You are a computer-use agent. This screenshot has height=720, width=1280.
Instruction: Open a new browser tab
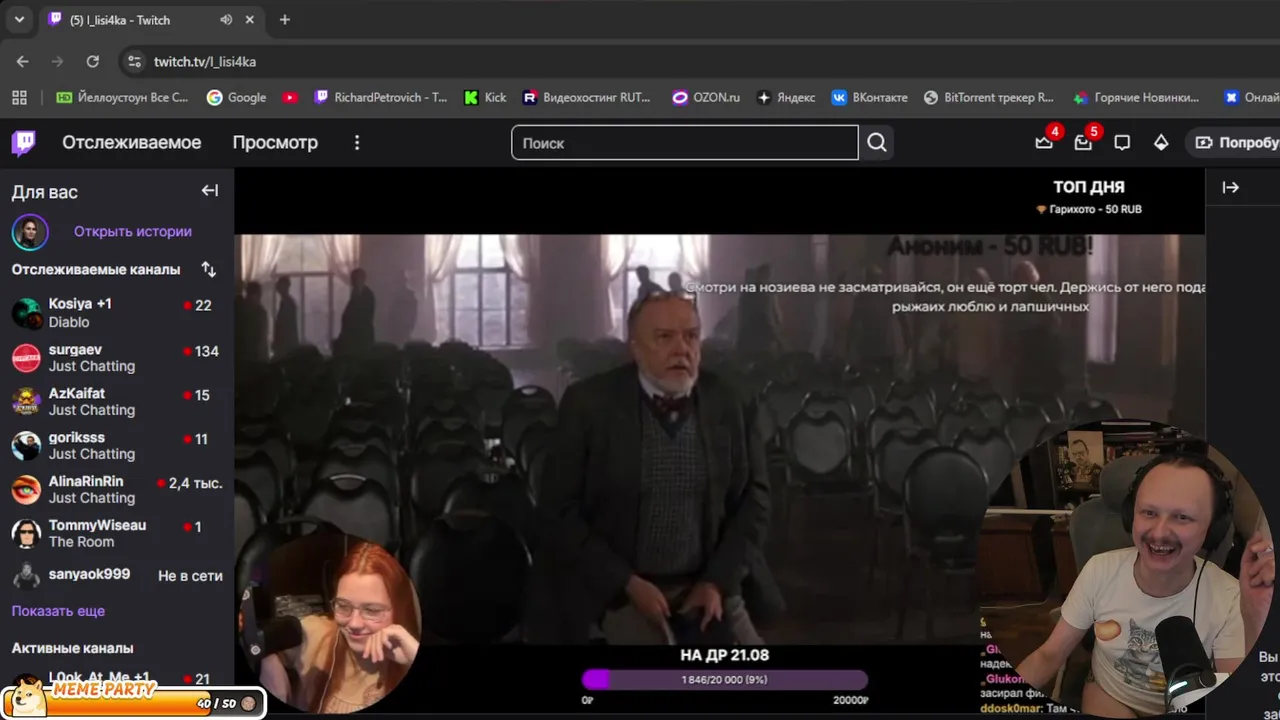pyautogui.click(x=285, y=20)
